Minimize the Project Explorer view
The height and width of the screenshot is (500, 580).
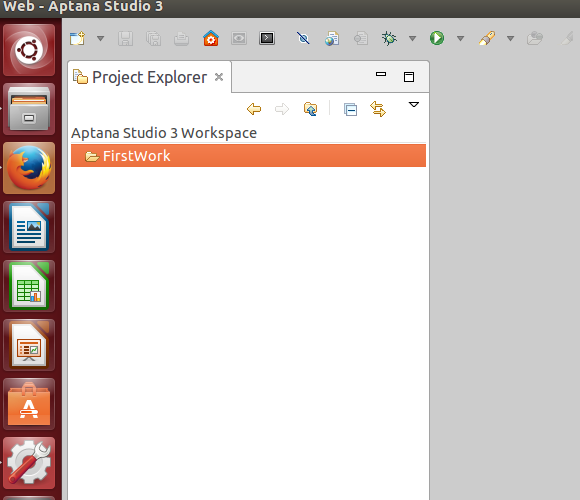click(x=381, y=74)
